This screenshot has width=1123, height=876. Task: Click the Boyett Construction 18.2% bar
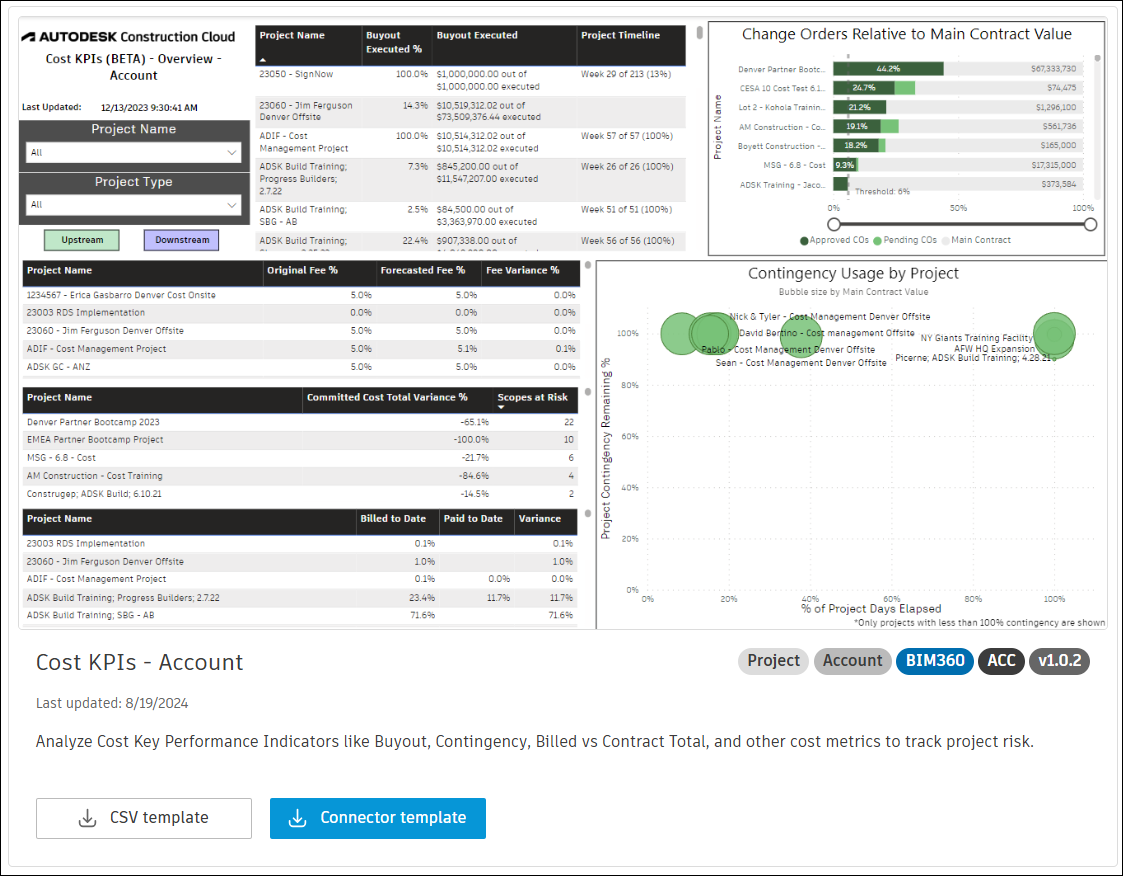855,145
